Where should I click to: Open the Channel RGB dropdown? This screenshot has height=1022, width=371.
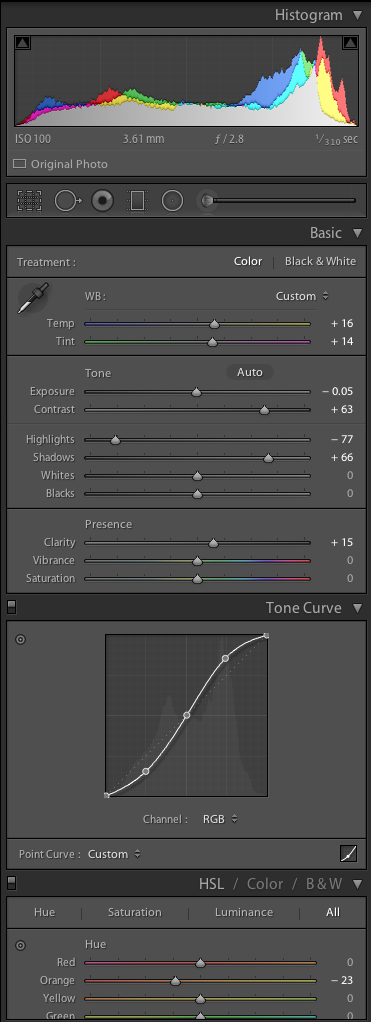[220, 819]
